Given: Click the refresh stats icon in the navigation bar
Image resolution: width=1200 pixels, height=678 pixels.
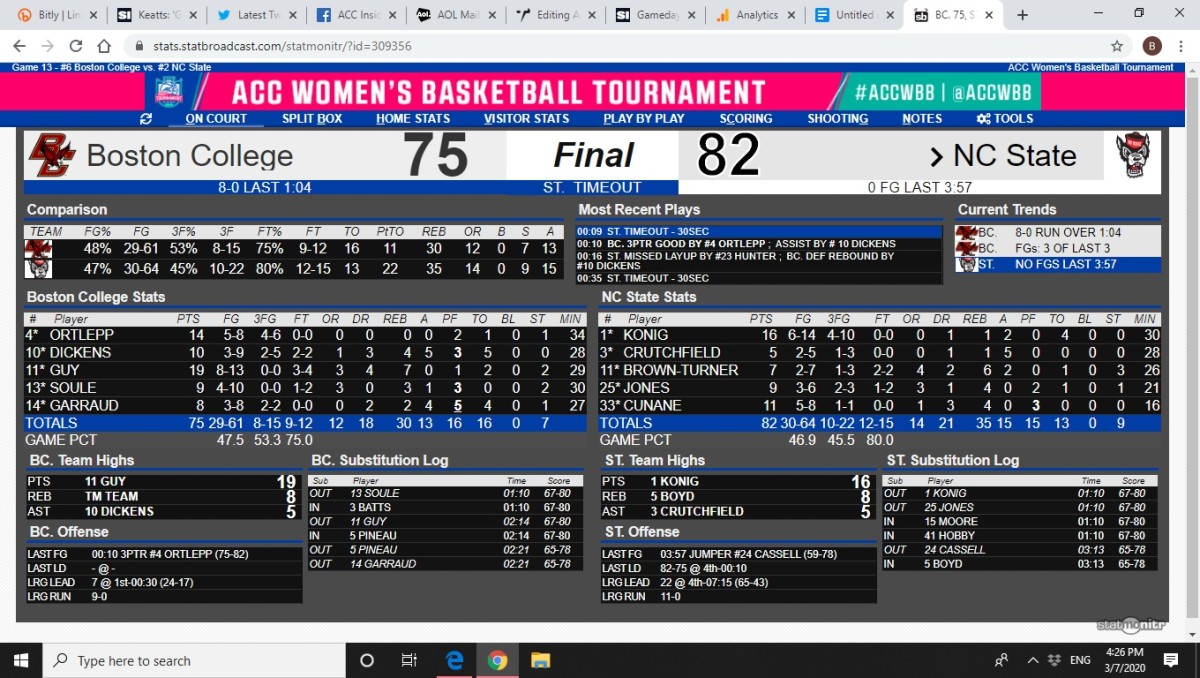Looking at the screenshot, I should coord(146,118).
